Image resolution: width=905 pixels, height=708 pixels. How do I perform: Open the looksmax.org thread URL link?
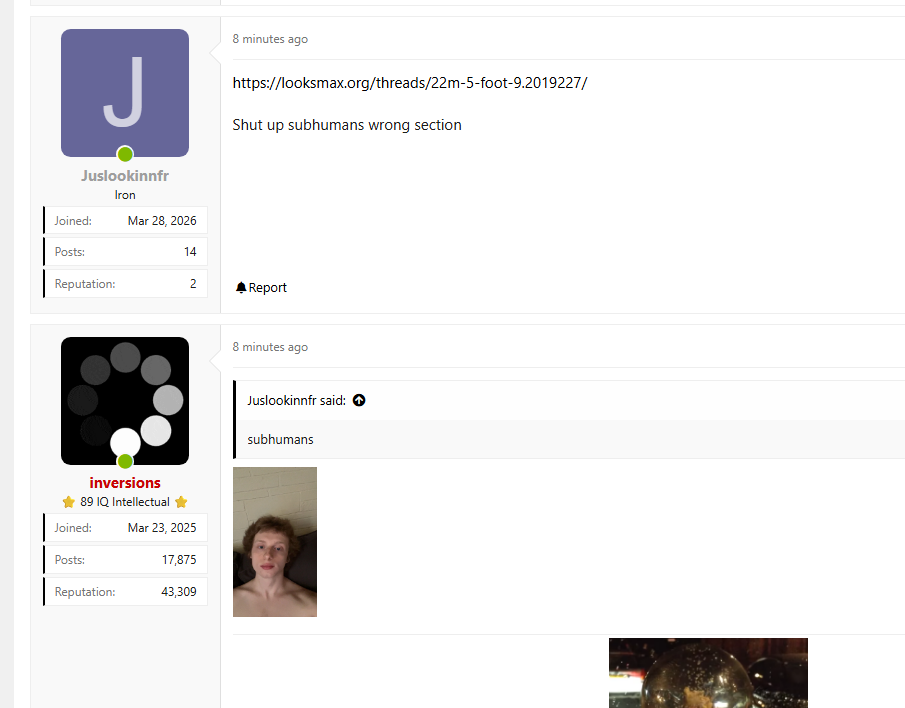pos(410,82)
